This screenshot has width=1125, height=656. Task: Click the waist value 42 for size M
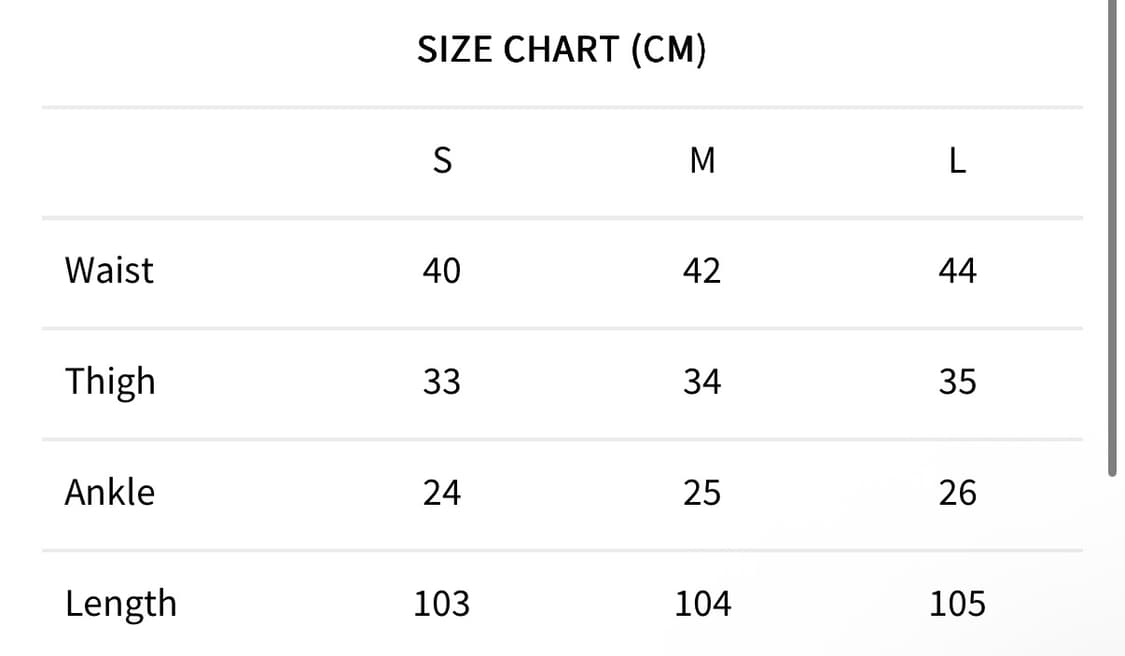[702, 270]
